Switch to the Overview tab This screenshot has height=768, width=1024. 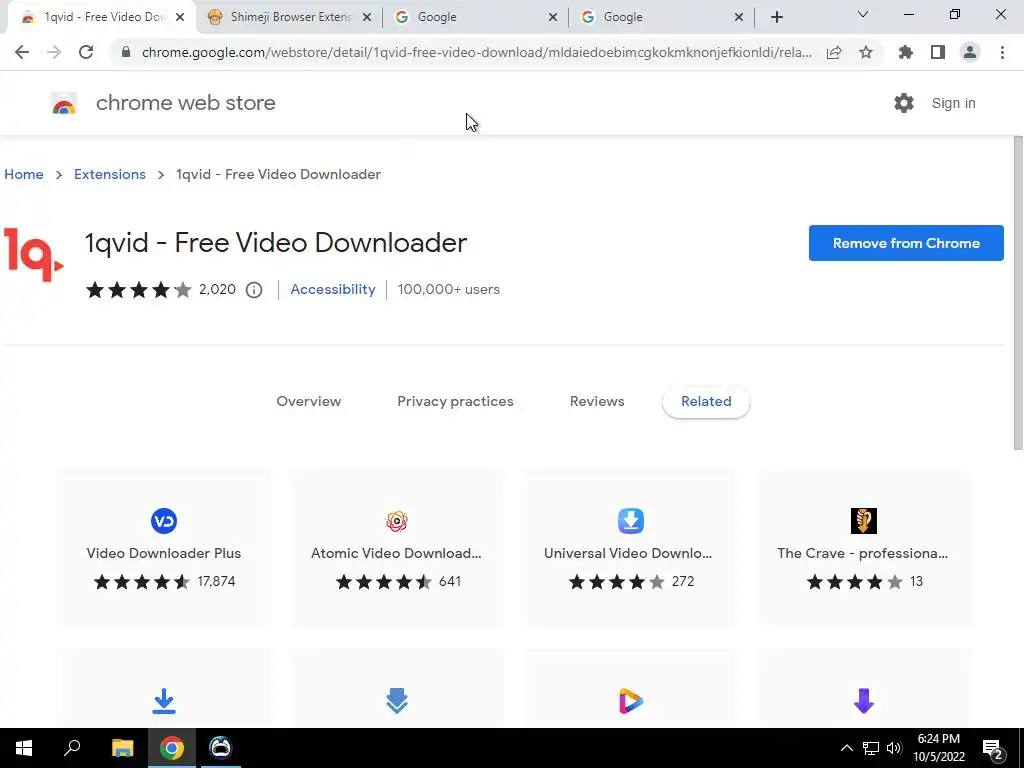coord(308,401)
